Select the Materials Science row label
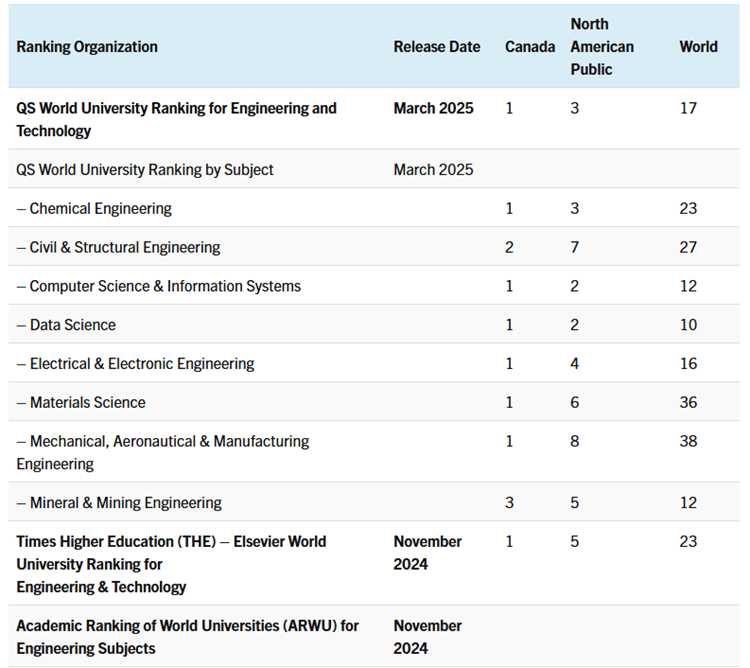Screen dimensions: 750x668 (x=81, y=403)
